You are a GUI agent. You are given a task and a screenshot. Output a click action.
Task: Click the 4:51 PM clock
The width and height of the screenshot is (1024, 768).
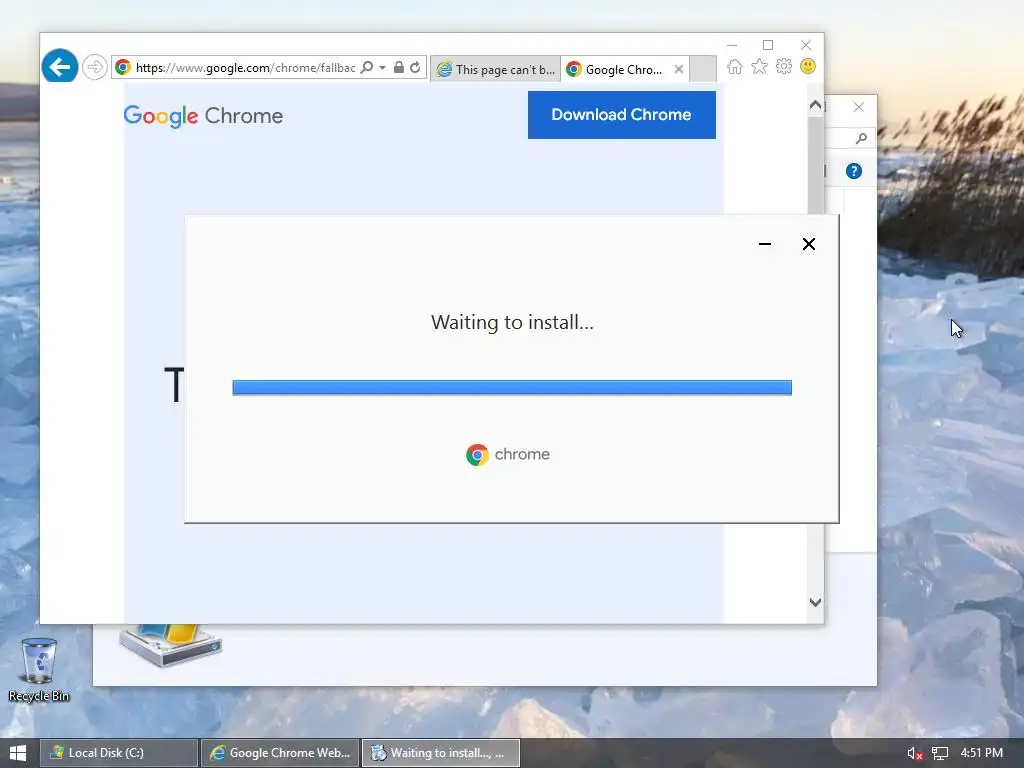(x=982, y=753)
